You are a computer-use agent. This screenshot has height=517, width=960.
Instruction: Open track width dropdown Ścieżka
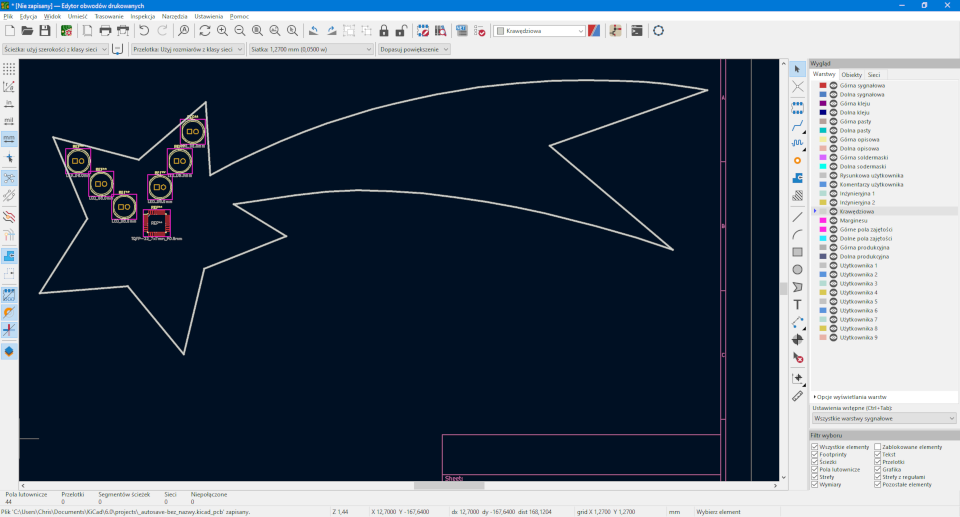[x=55, y=49]
